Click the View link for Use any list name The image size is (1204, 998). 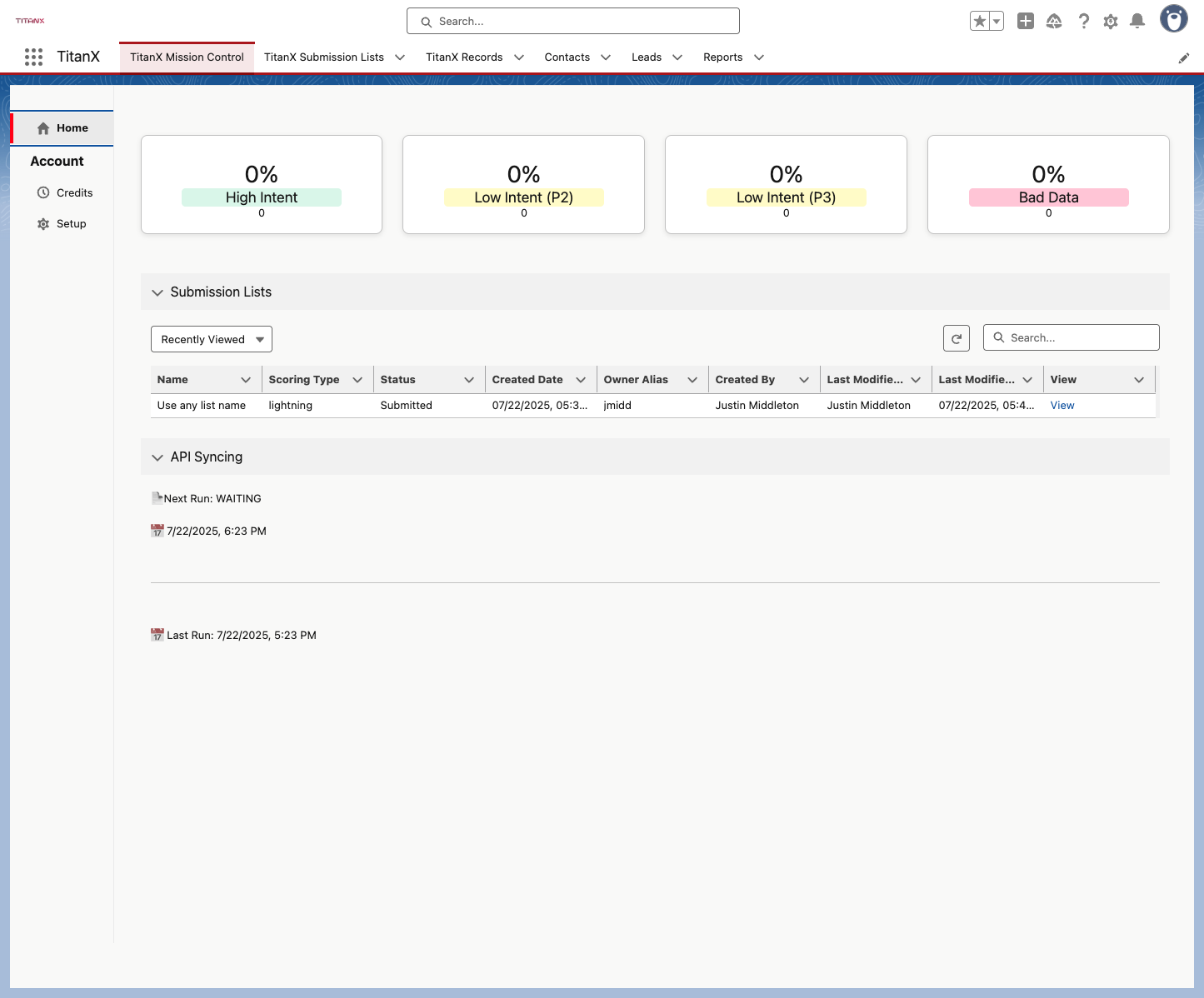(1062, 406)
